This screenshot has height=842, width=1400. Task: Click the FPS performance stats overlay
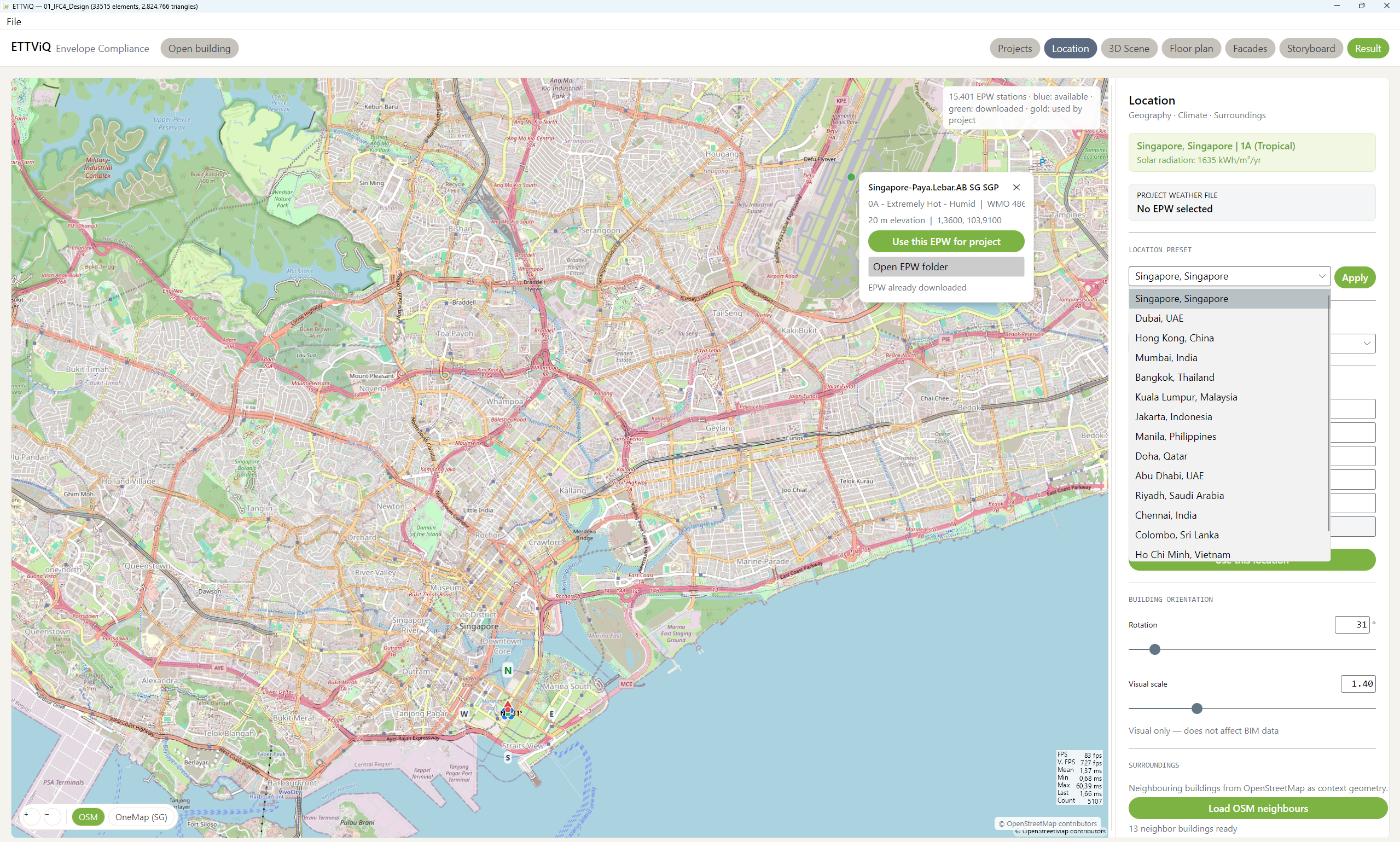(1079, 777)
